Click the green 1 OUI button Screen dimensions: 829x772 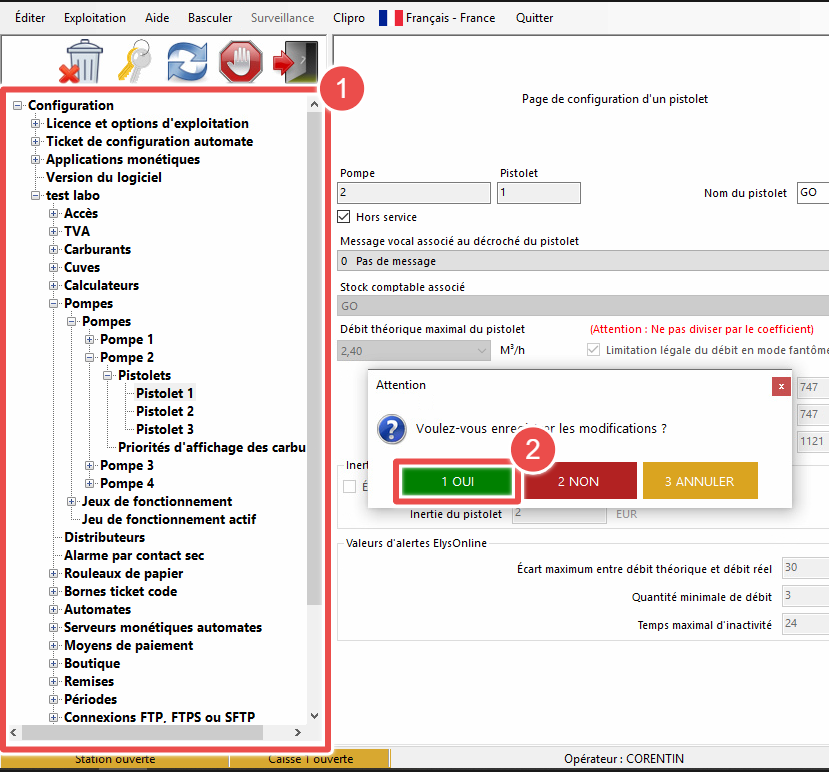(457, 481)
